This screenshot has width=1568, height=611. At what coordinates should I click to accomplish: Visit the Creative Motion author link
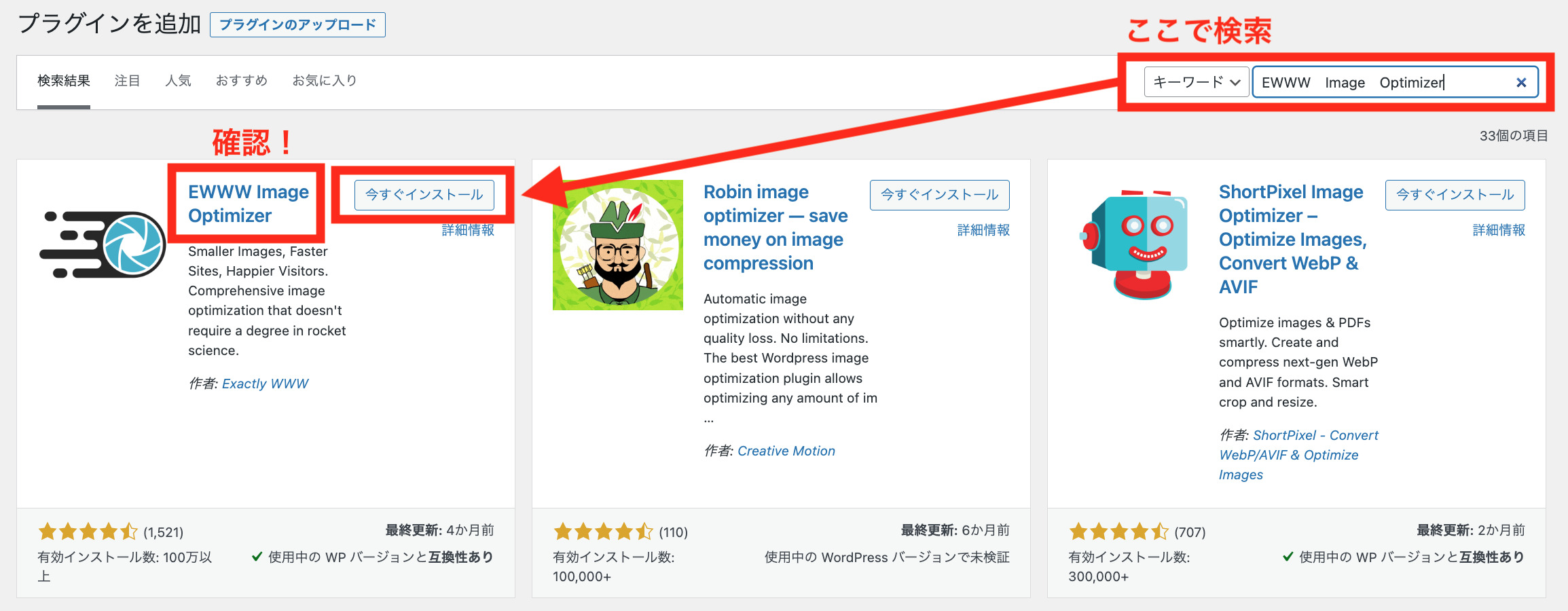pos(786,451)
